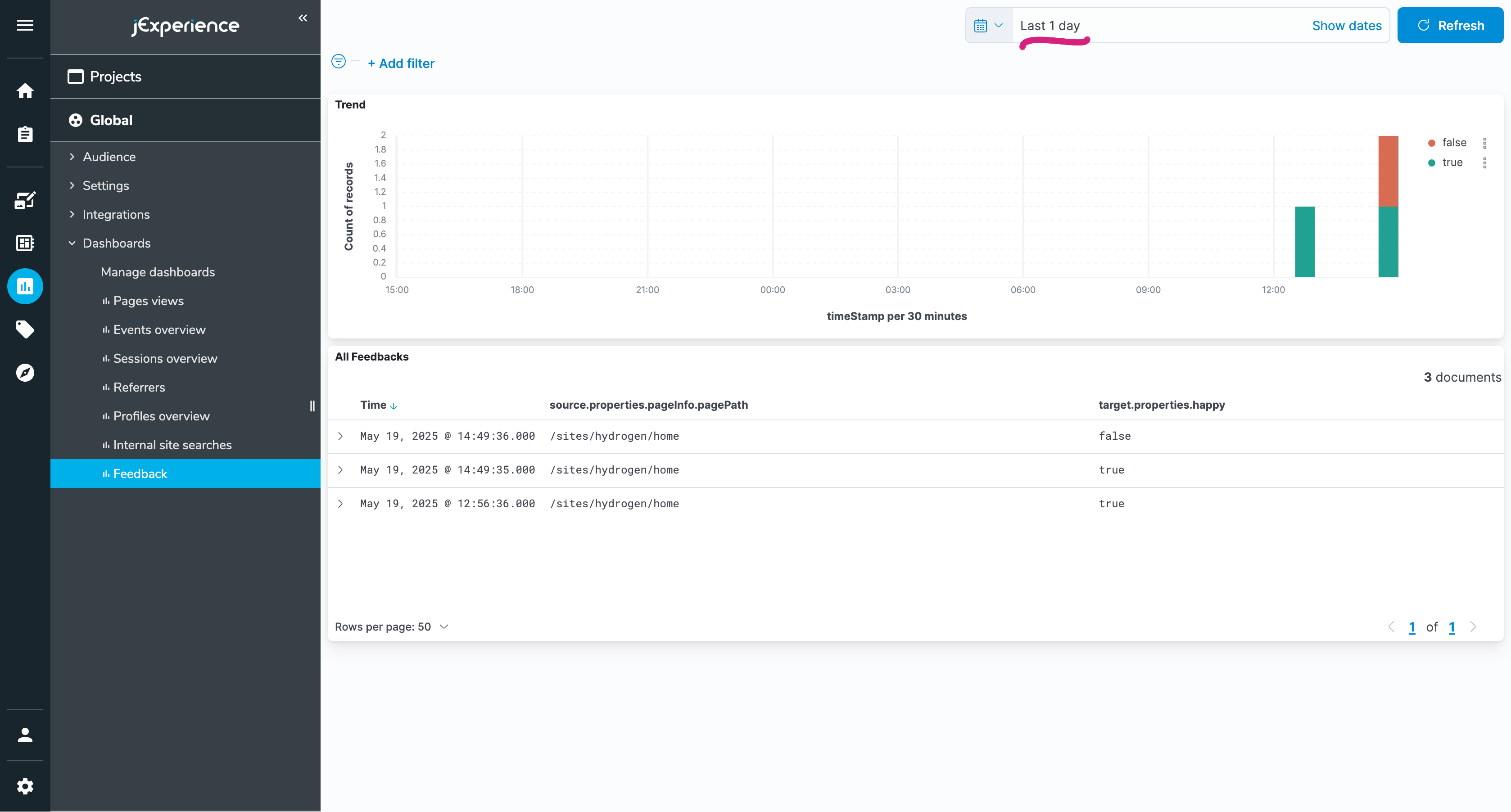Open the settings gear icon

click(x=25, y=786)
